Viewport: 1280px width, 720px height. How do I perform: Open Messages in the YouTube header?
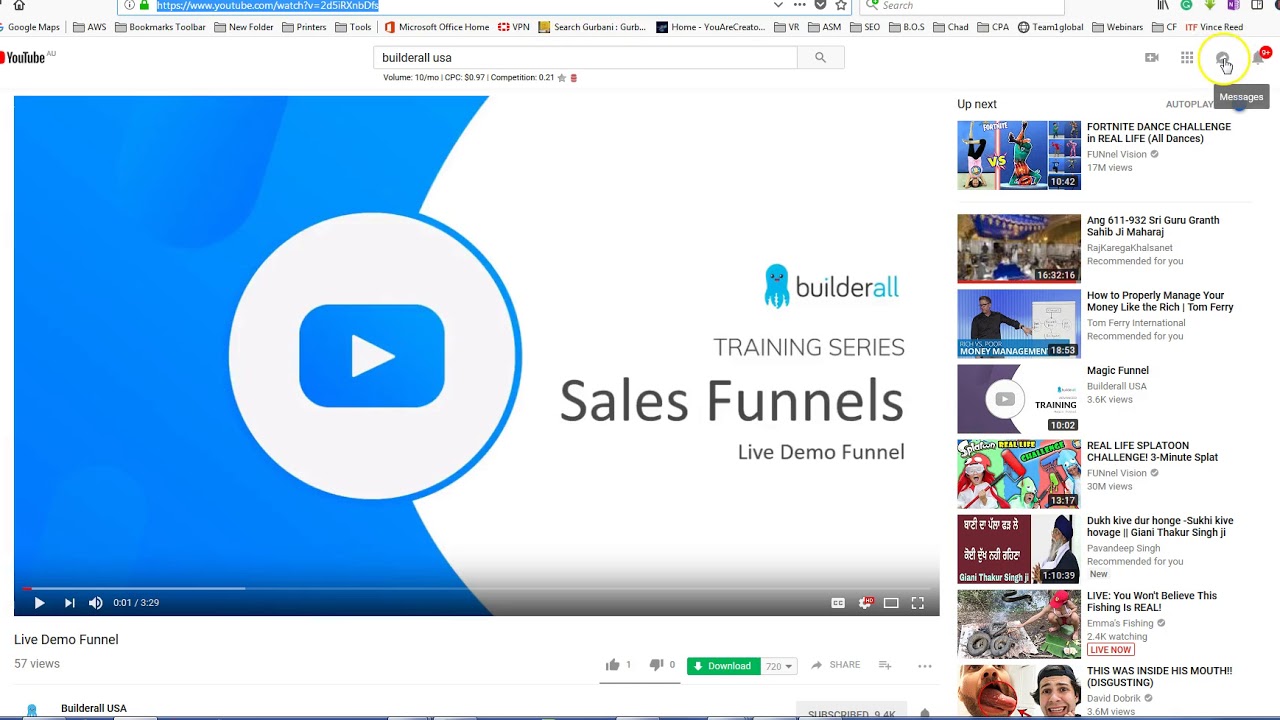coord(1222,59)
